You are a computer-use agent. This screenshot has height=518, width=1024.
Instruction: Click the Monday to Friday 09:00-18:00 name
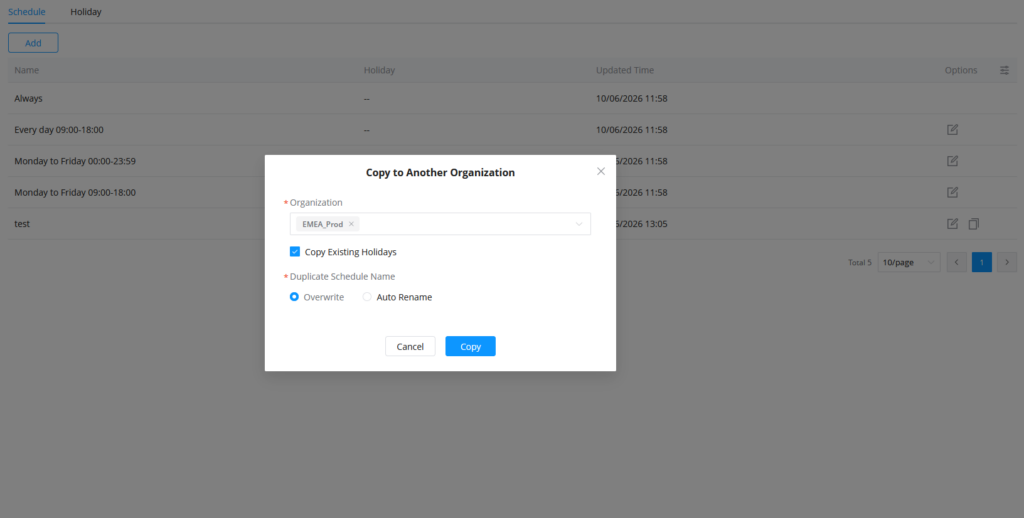[x=75, y=192]
